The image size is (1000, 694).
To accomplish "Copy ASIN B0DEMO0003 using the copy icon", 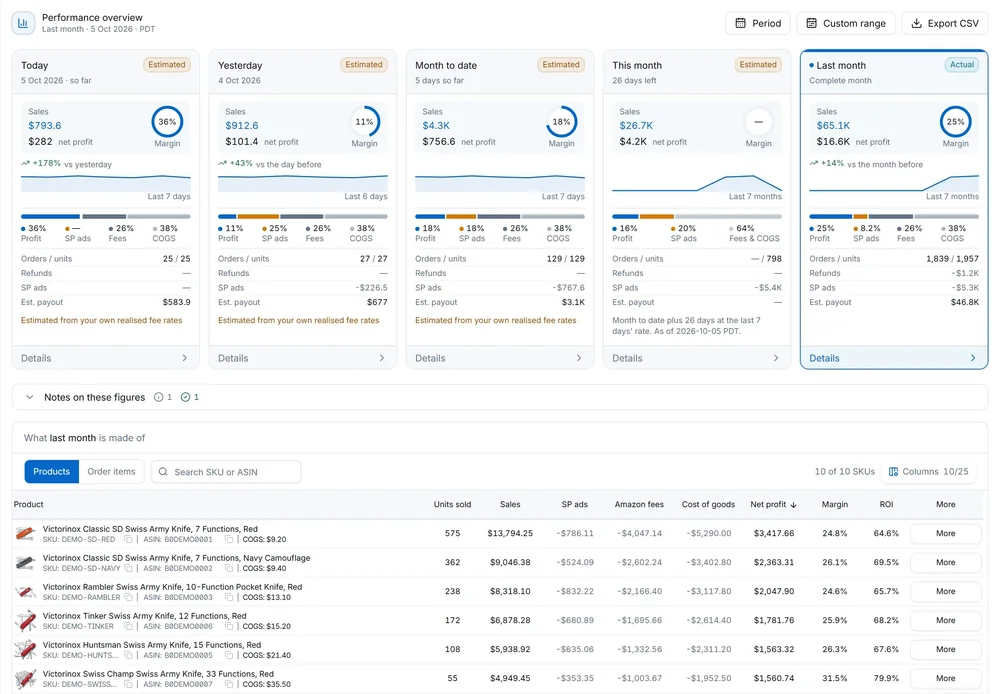I will [x=228, y=598].
